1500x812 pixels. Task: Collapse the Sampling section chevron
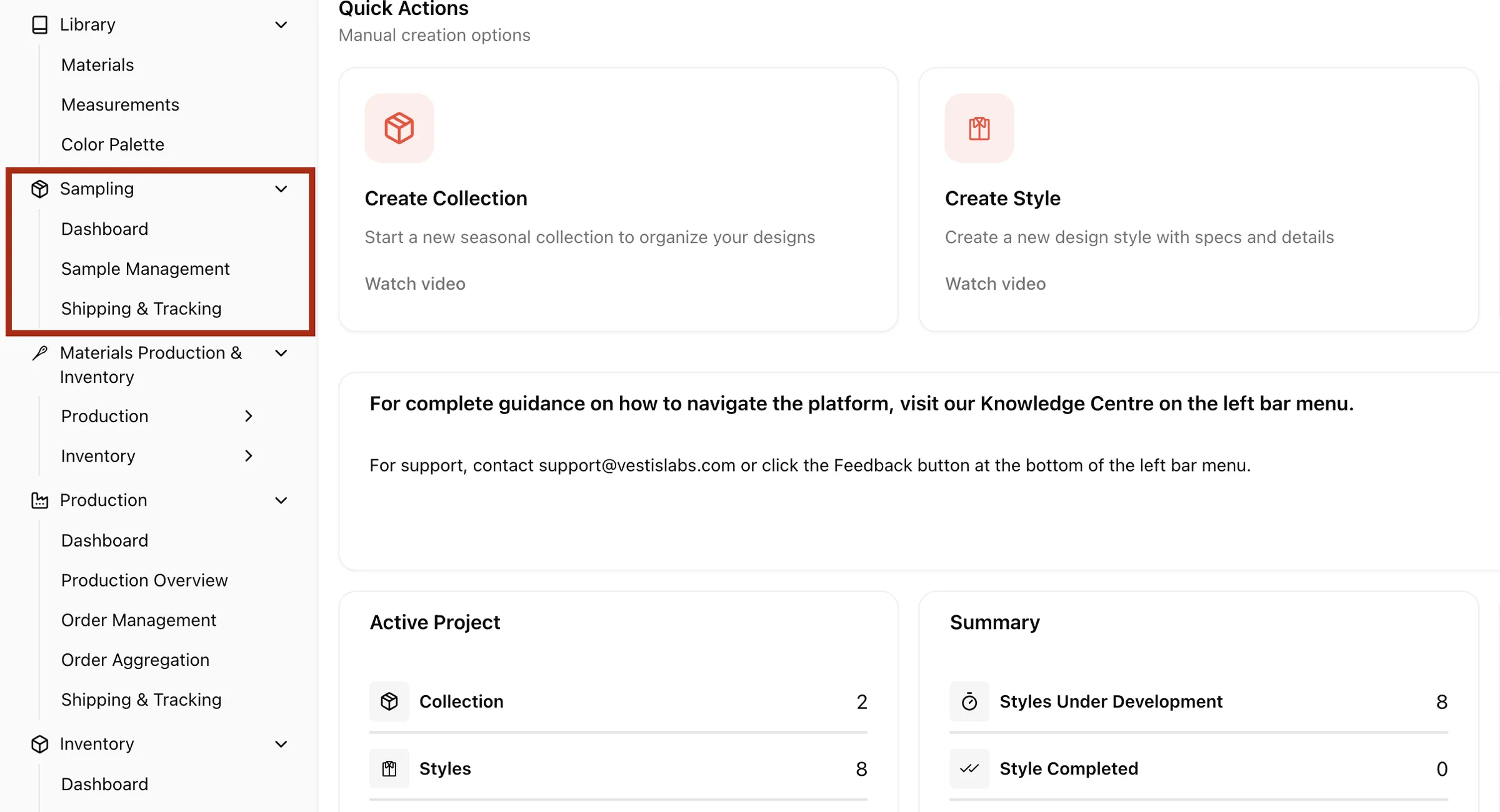pyautogui.click(x=281, y=189)
